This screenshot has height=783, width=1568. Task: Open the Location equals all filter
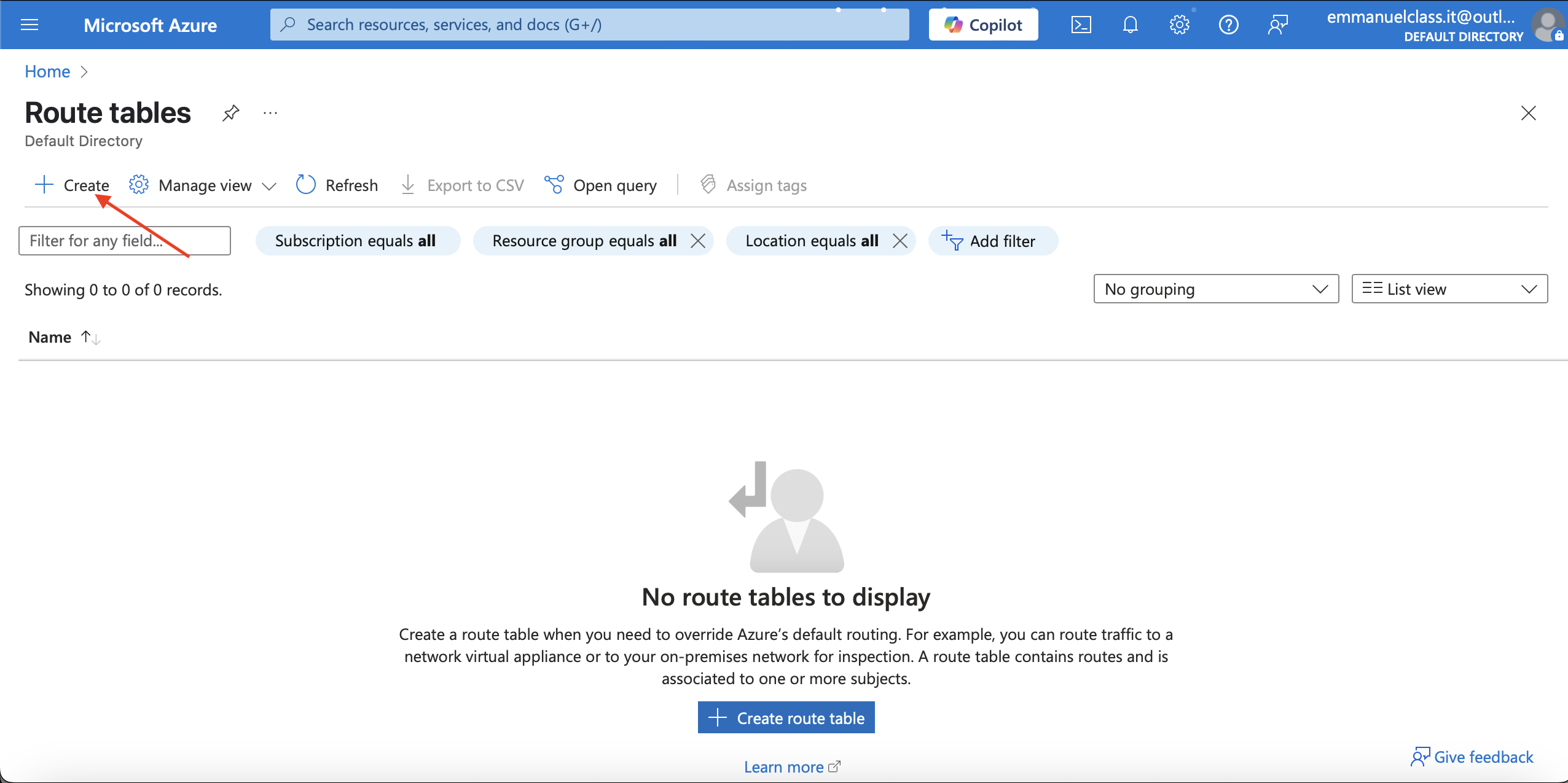coord(812,241)
